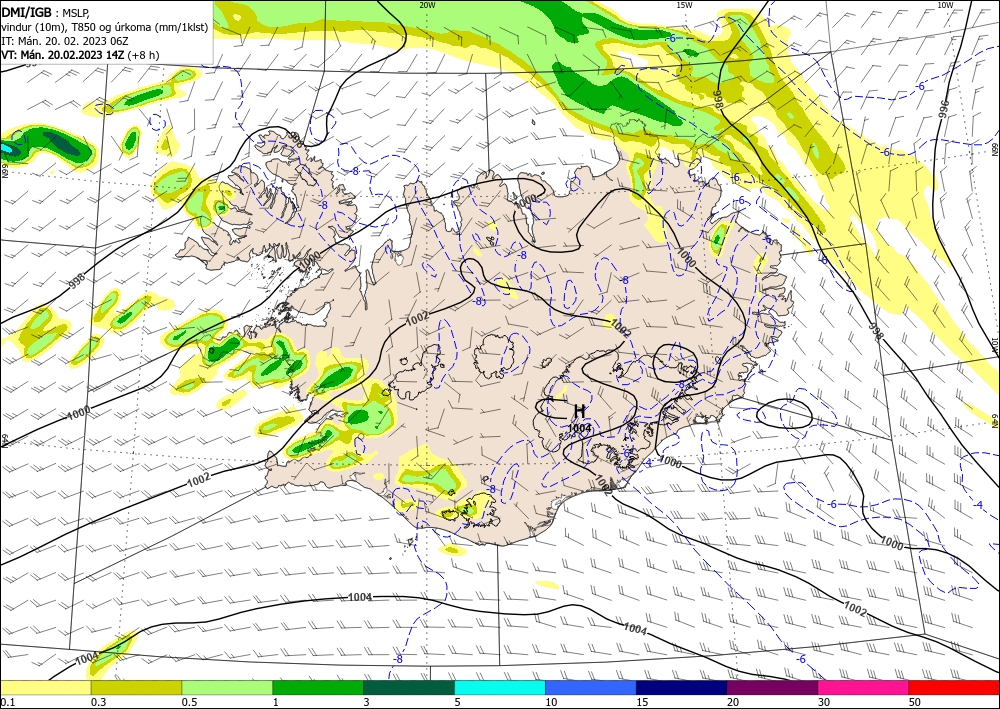This screenshot has height=709, width=1000.
Task: Click the light yellow 0.1–0.3 legend swatch
Action: 45,687
